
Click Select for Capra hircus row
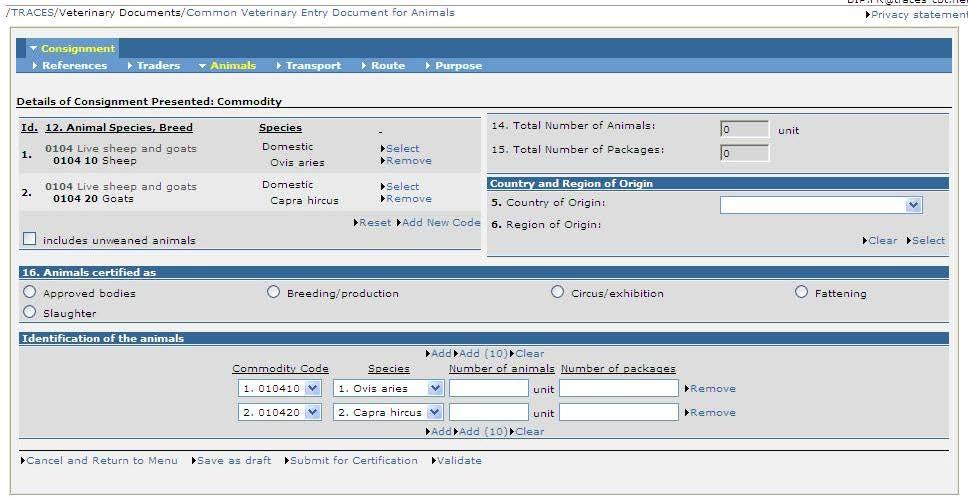403,186
